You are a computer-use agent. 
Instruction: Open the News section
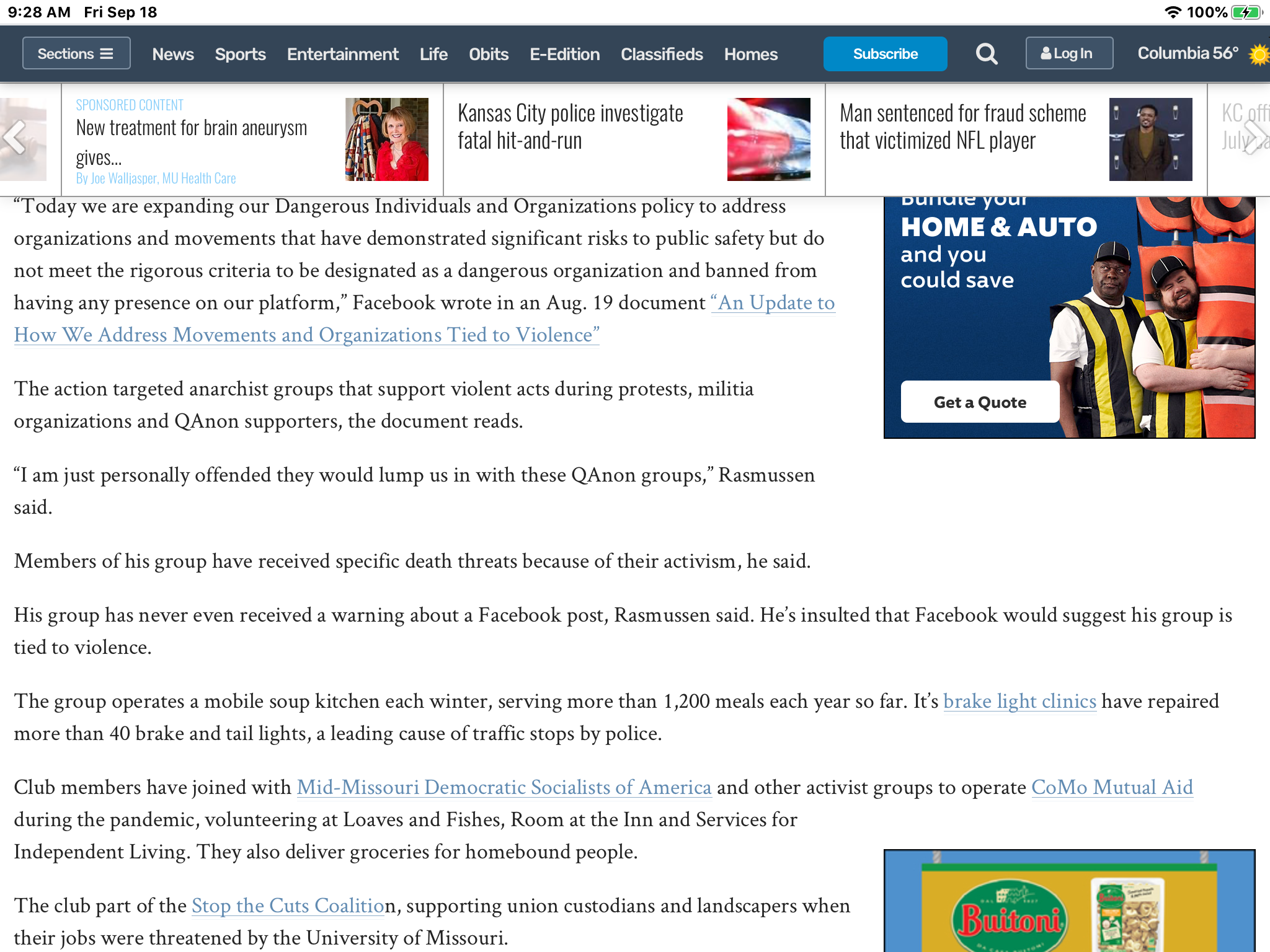[x=173, y=54]
